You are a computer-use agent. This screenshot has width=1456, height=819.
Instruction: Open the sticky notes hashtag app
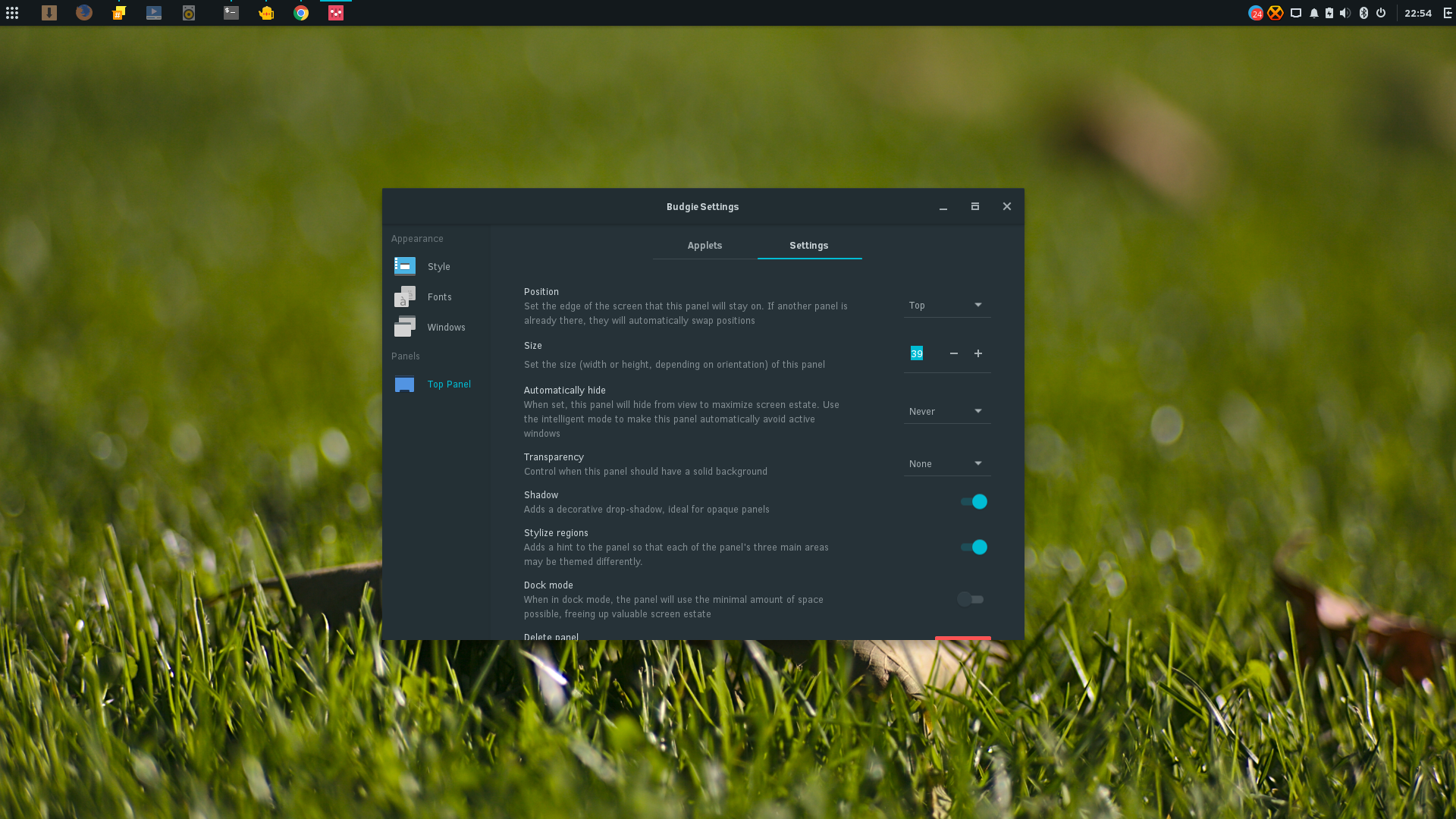click(x=119, y=13)
